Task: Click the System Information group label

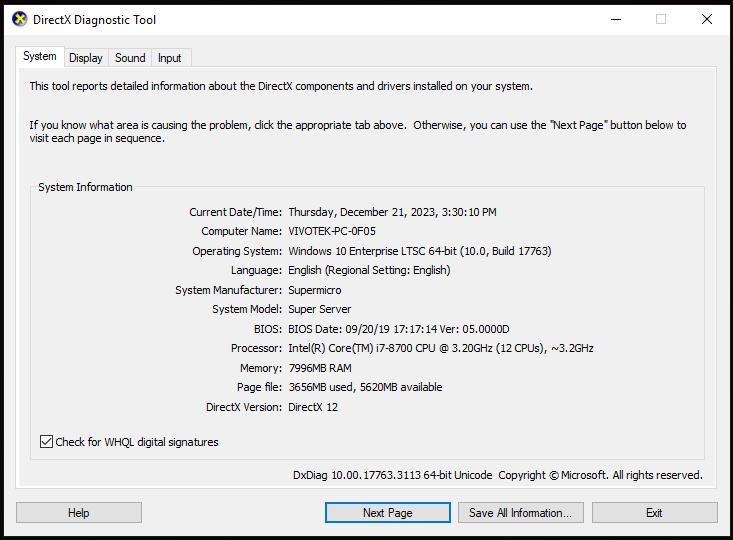Action: [x=86, y=187]
